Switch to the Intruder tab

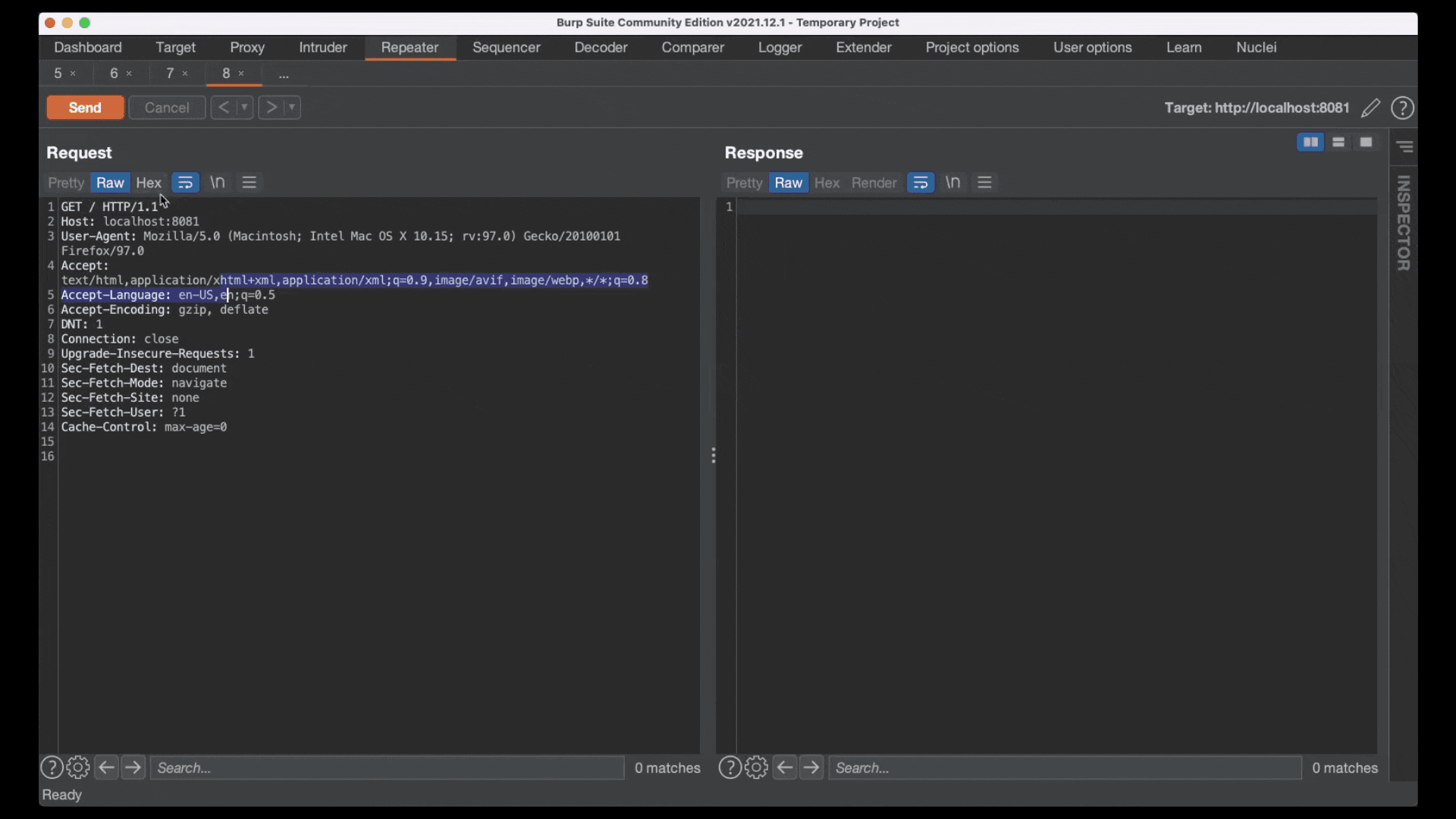pos(322,47)
